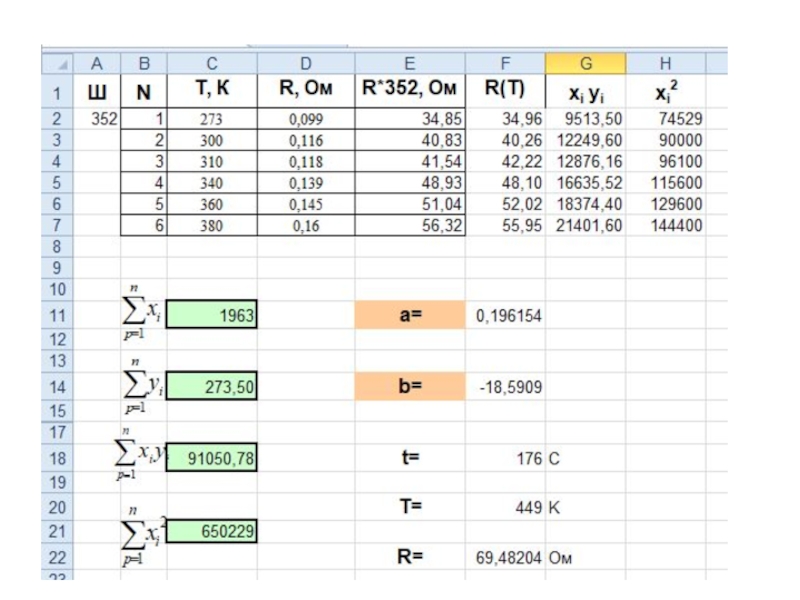This screenshot has width=800, height=600.
Task: Select the orange "b=" cell
Action: [x=411, y=385]
